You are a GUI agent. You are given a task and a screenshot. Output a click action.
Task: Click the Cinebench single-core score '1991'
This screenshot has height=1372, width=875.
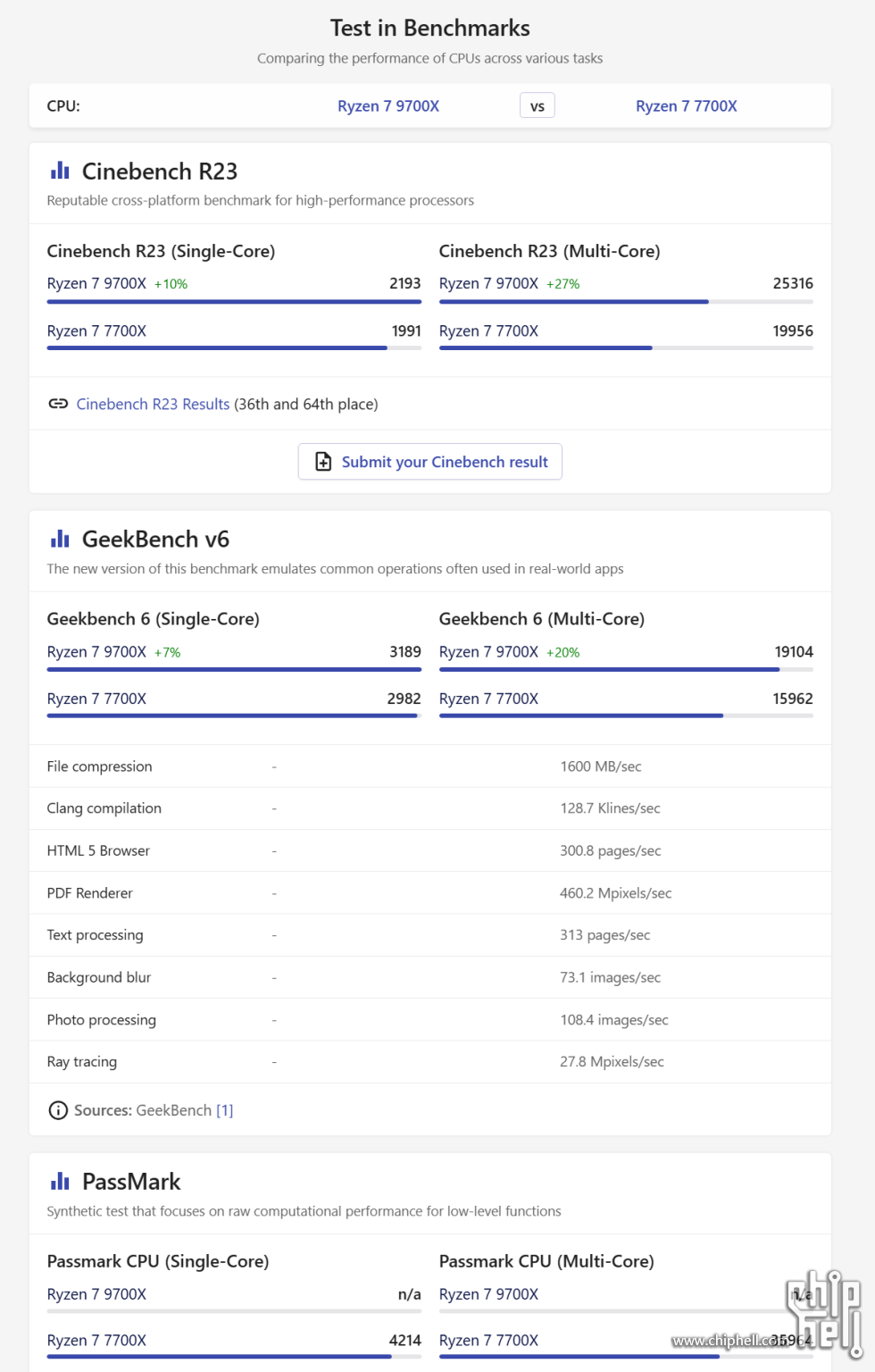click(x=406, y=330)
